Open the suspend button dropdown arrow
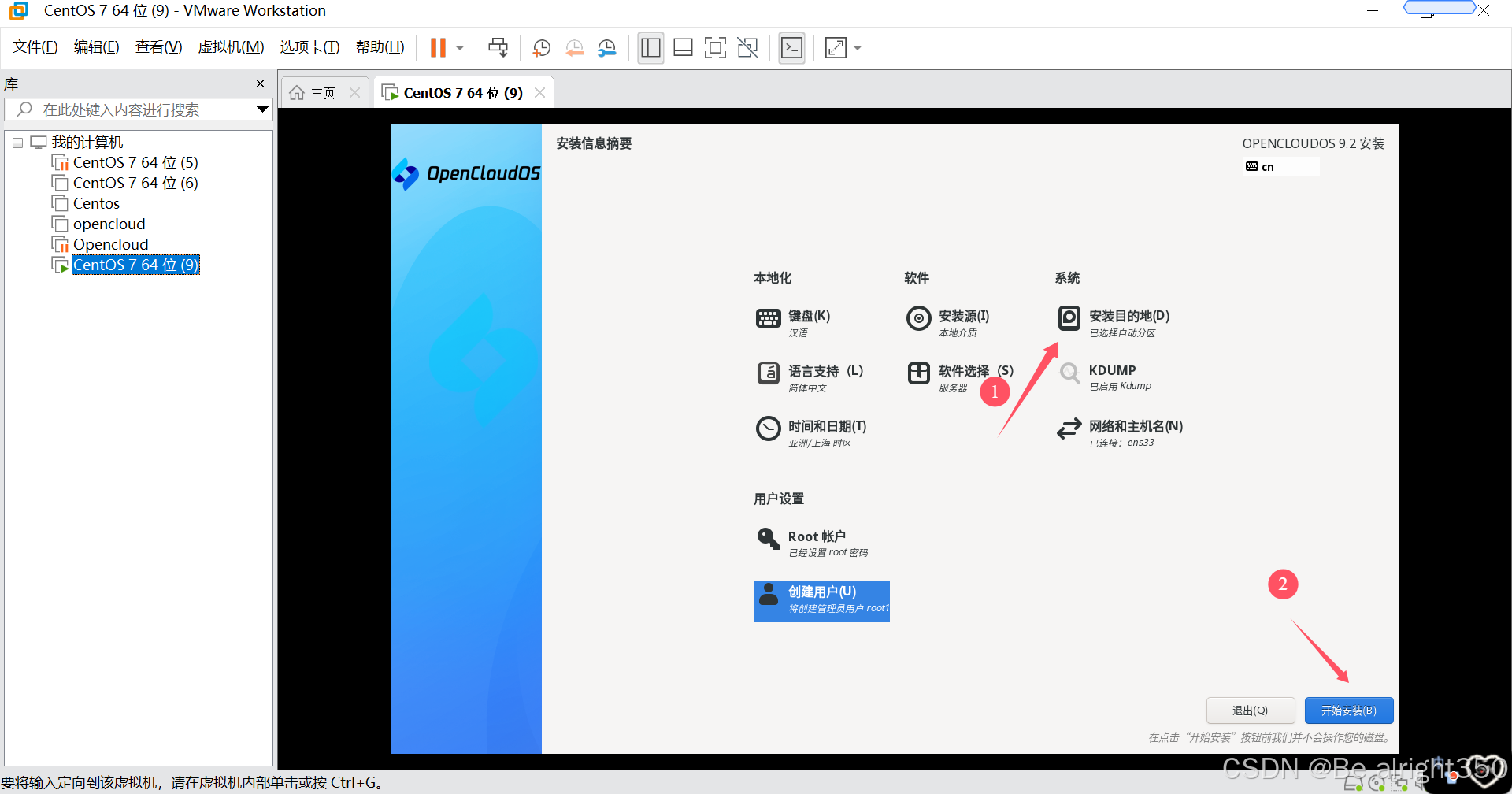Screen dimensions: 1512x794 click(x=460, y=47)
